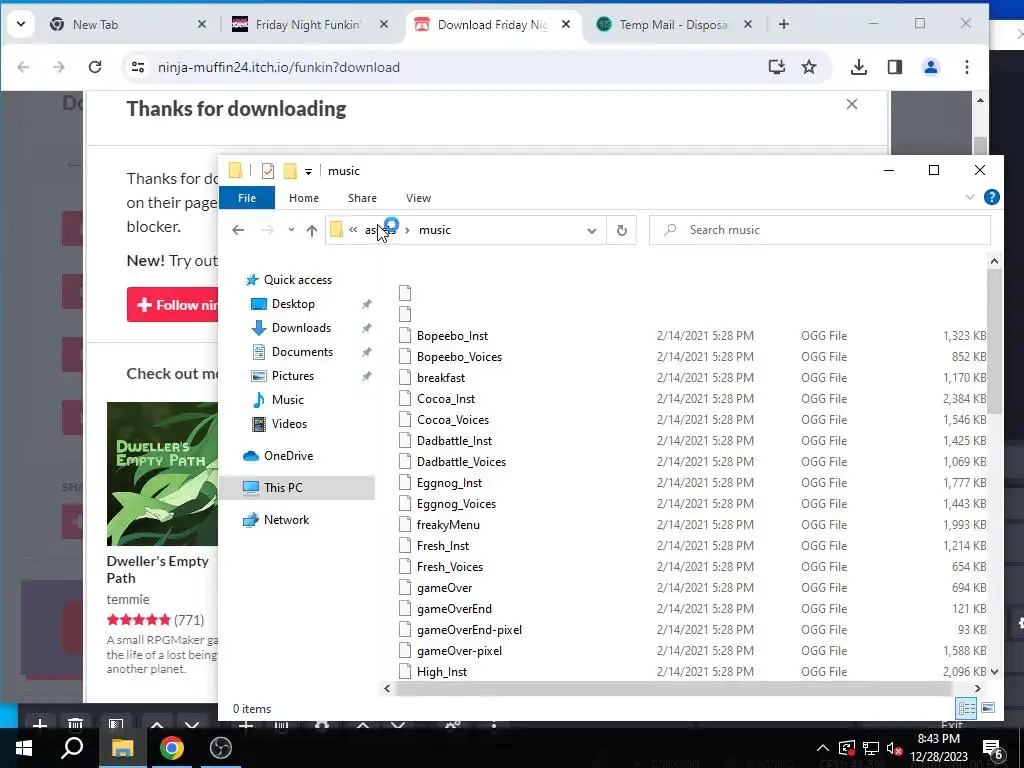Open Customize Quick Access Toolbar dropdown
The height and width of the screenshot is (768, 1024).
[x=308, y=172]
